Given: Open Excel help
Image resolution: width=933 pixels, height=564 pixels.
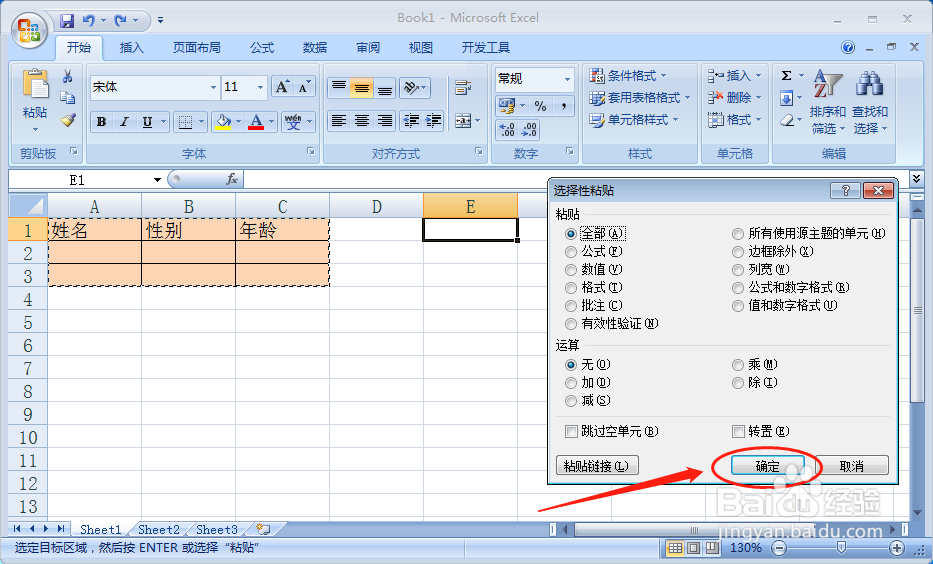Looking at the screenshot, I should click(x=848, y=48).
